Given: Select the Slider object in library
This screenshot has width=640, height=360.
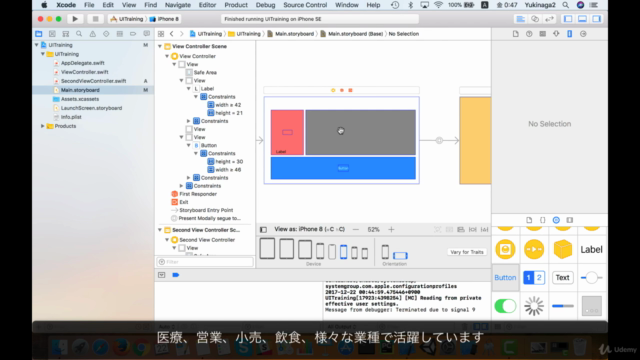Looking at the screenshot, I should tap(591, 278).
